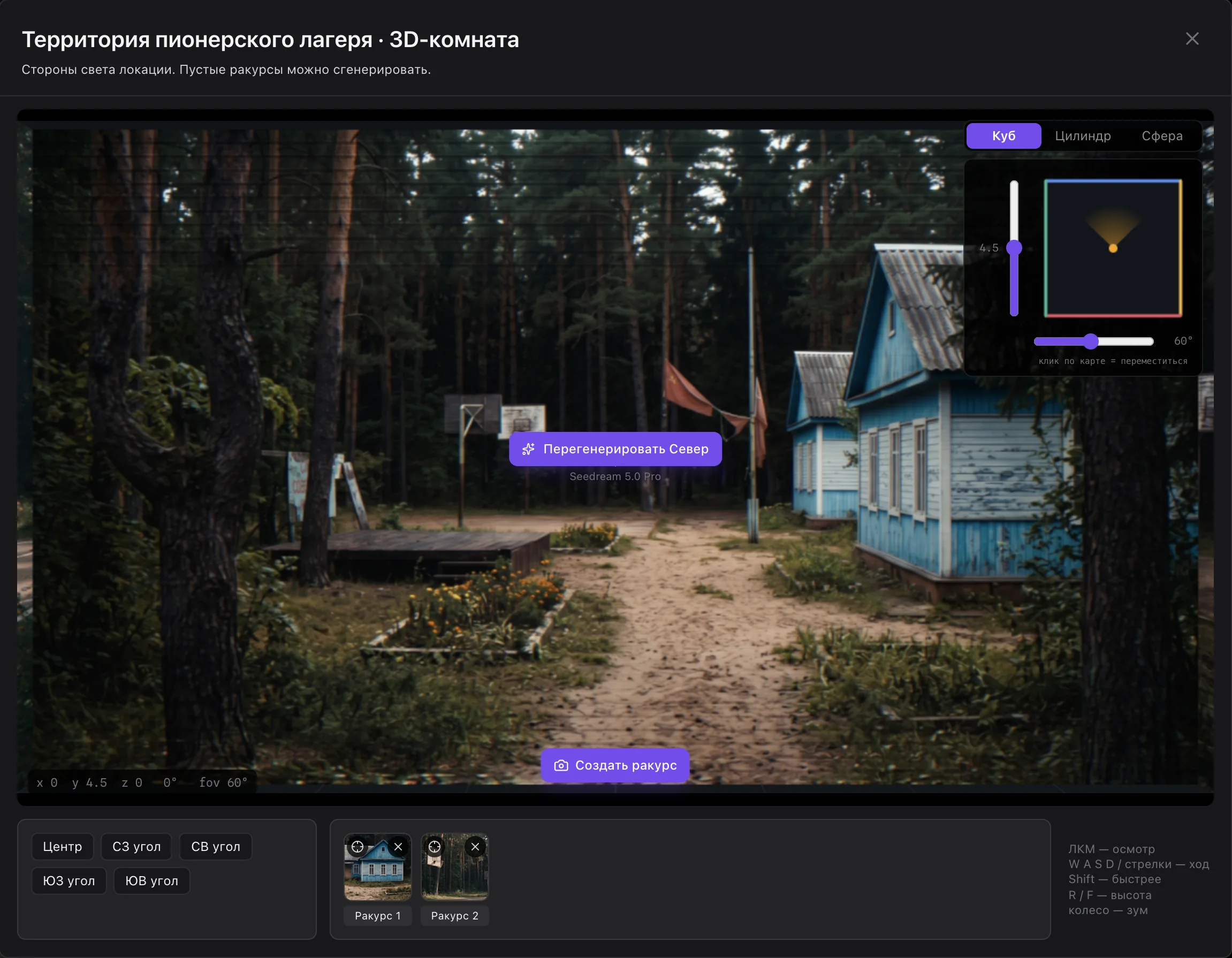Image resolution: width=1232 pixels, height=958 pixels.
Task: Click the Ракурс 1 label
Action: (x=378, y=916)
